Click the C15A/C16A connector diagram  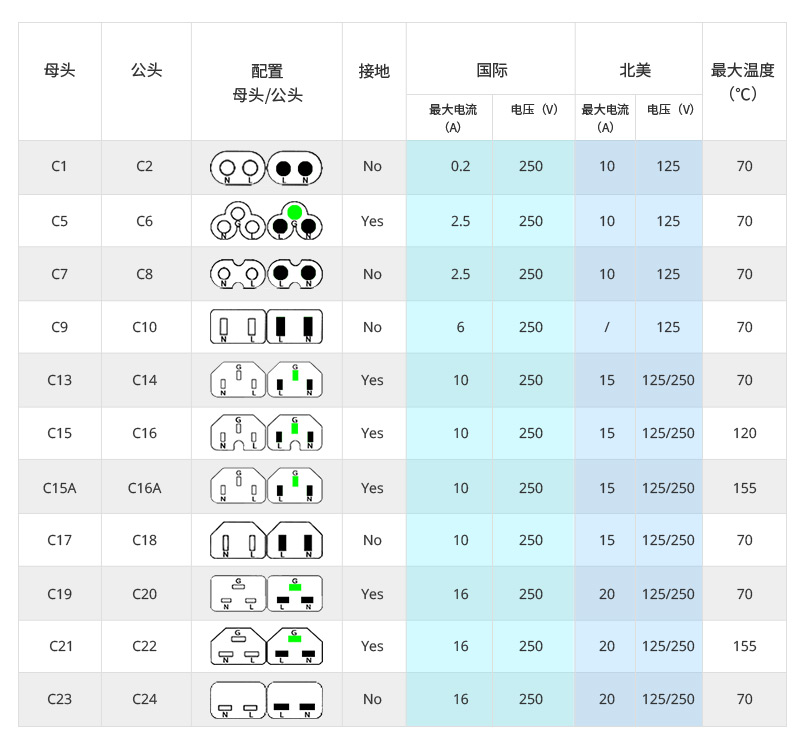coord(267,487)
